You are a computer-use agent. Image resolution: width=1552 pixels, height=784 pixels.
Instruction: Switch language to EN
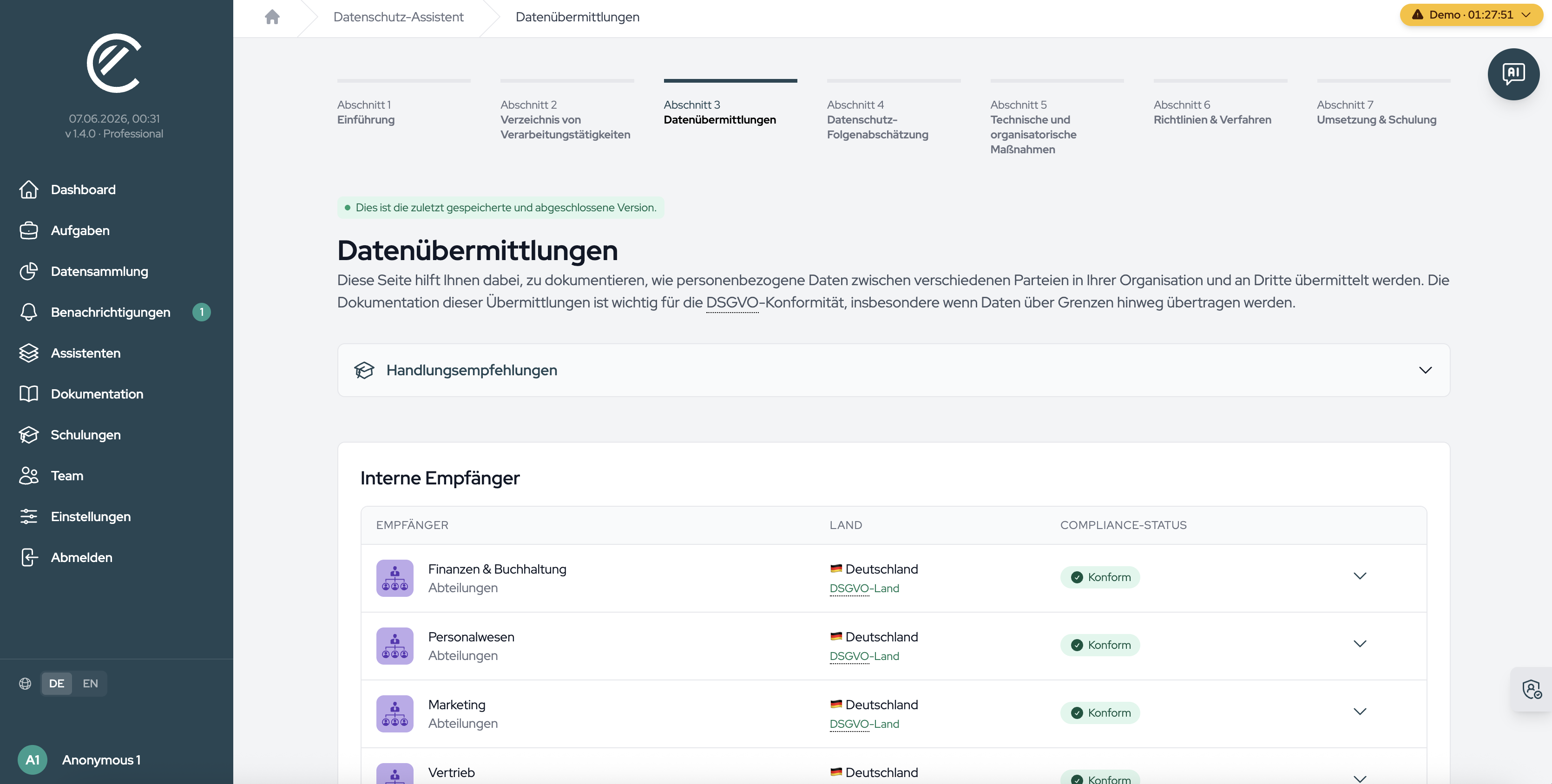click(x=90, y=683)
